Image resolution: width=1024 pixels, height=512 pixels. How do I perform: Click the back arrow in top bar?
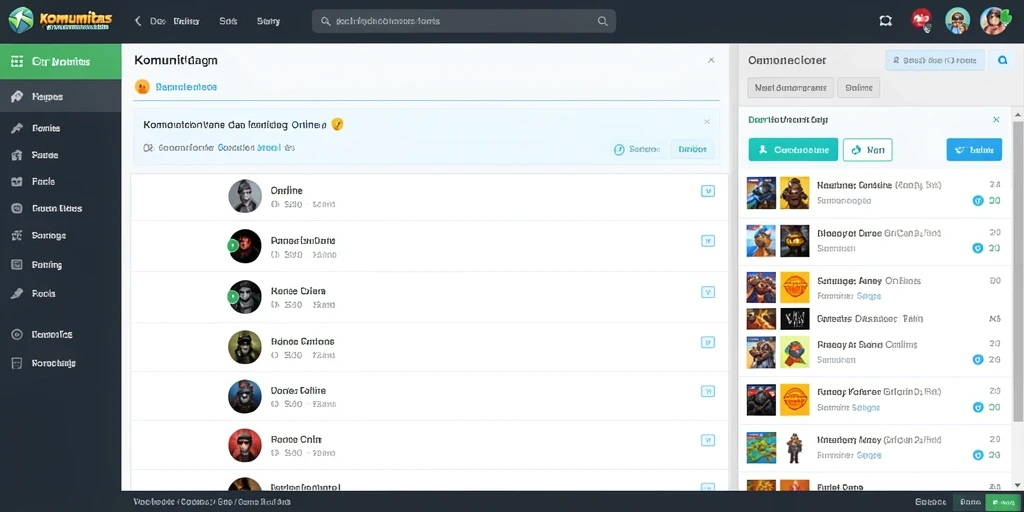click(138, 21)
